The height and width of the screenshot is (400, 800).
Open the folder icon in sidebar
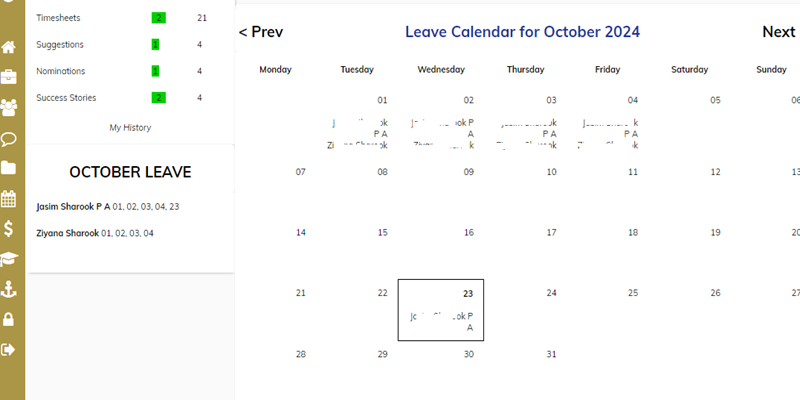8,167
